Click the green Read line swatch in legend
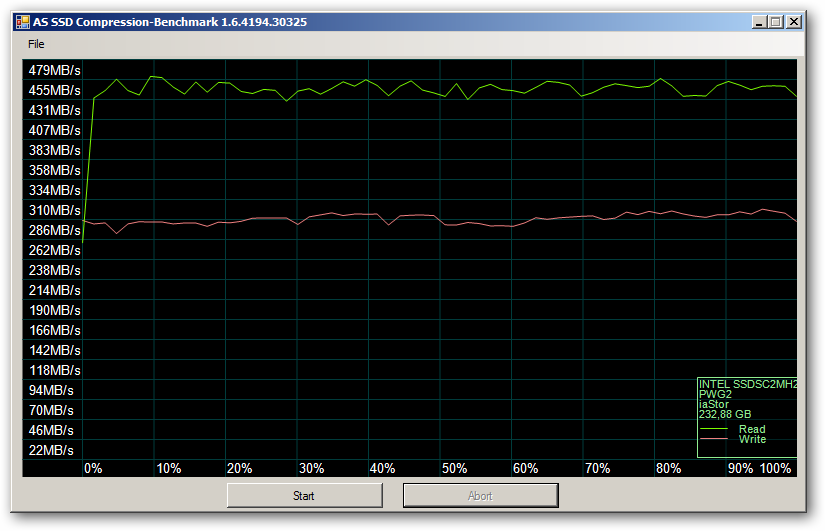This screenshot has height=531, width=825. 714,429
